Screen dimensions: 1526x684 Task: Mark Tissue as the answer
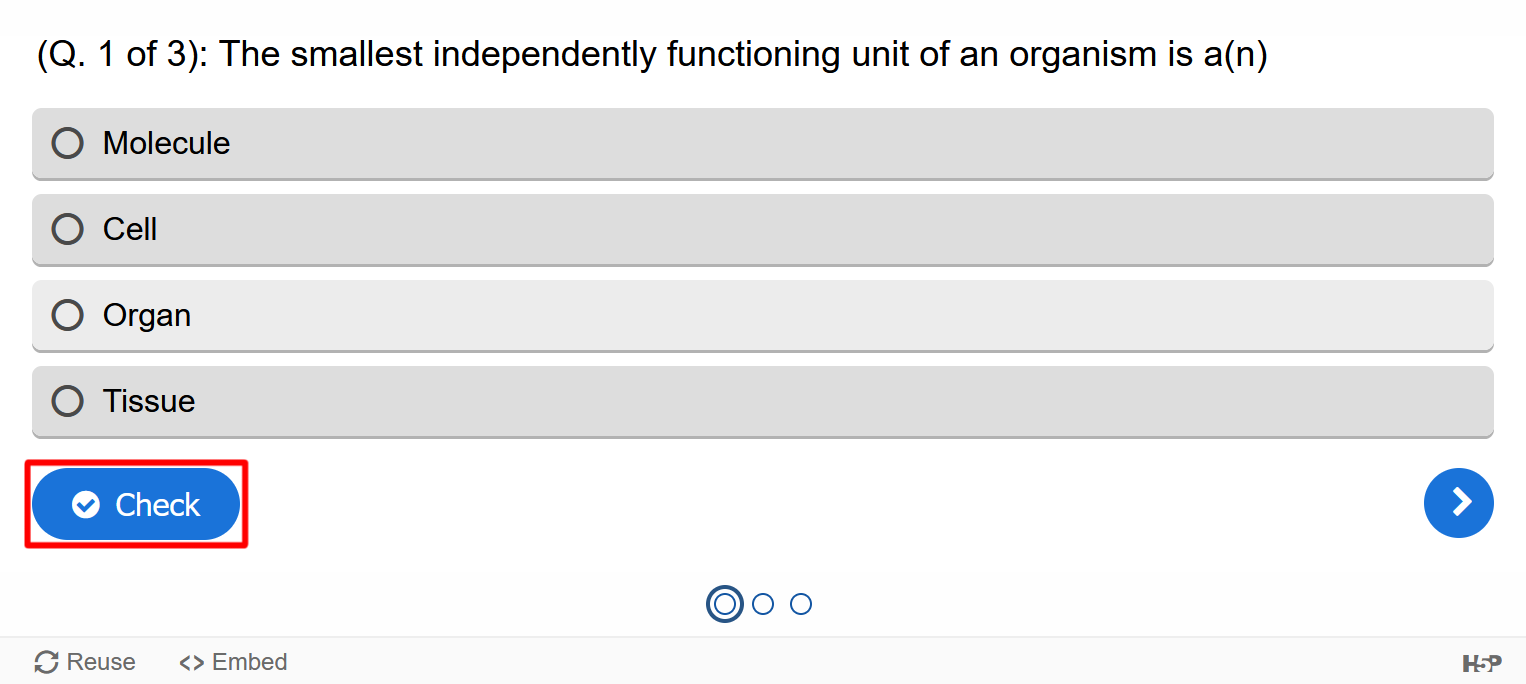67,401
